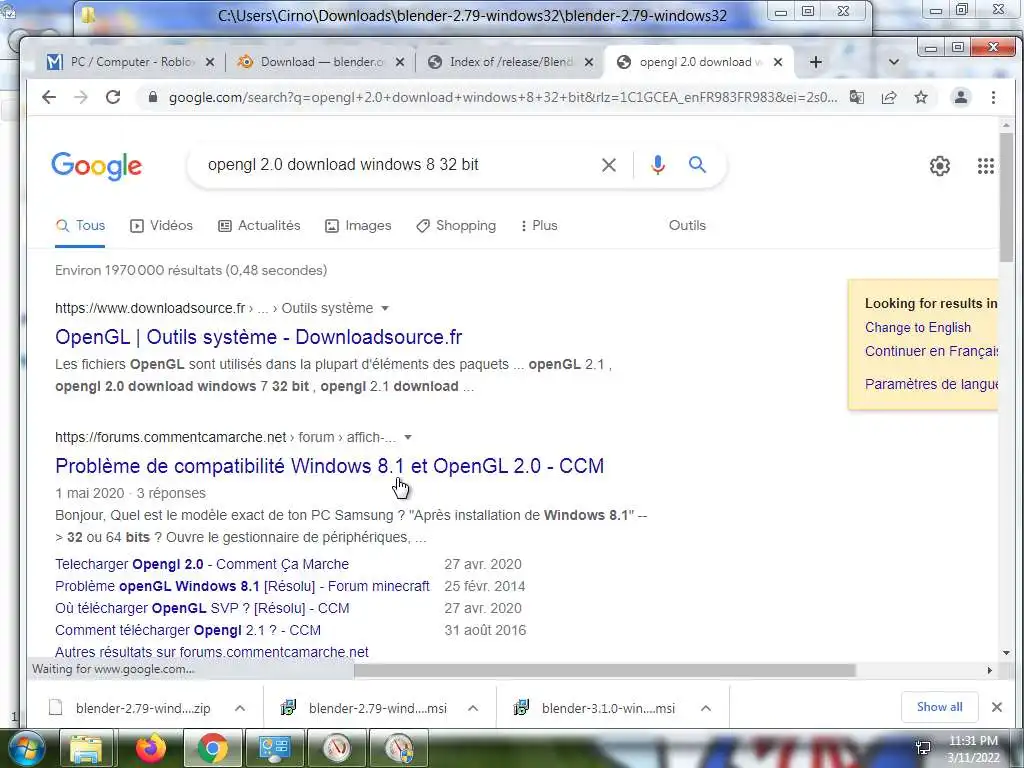Click Show all downloads

(939, 707)
